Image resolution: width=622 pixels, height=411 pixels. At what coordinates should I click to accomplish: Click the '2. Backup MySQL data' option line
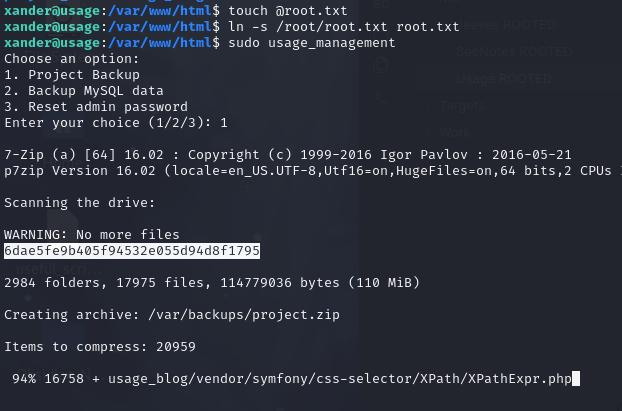pos(84,91)
